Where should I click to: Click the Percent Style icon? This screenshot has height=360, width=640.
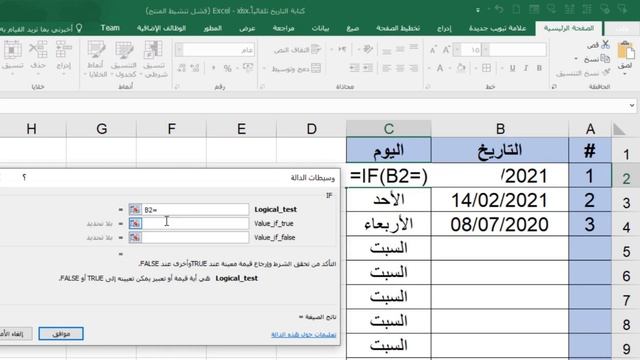(228, 68)
